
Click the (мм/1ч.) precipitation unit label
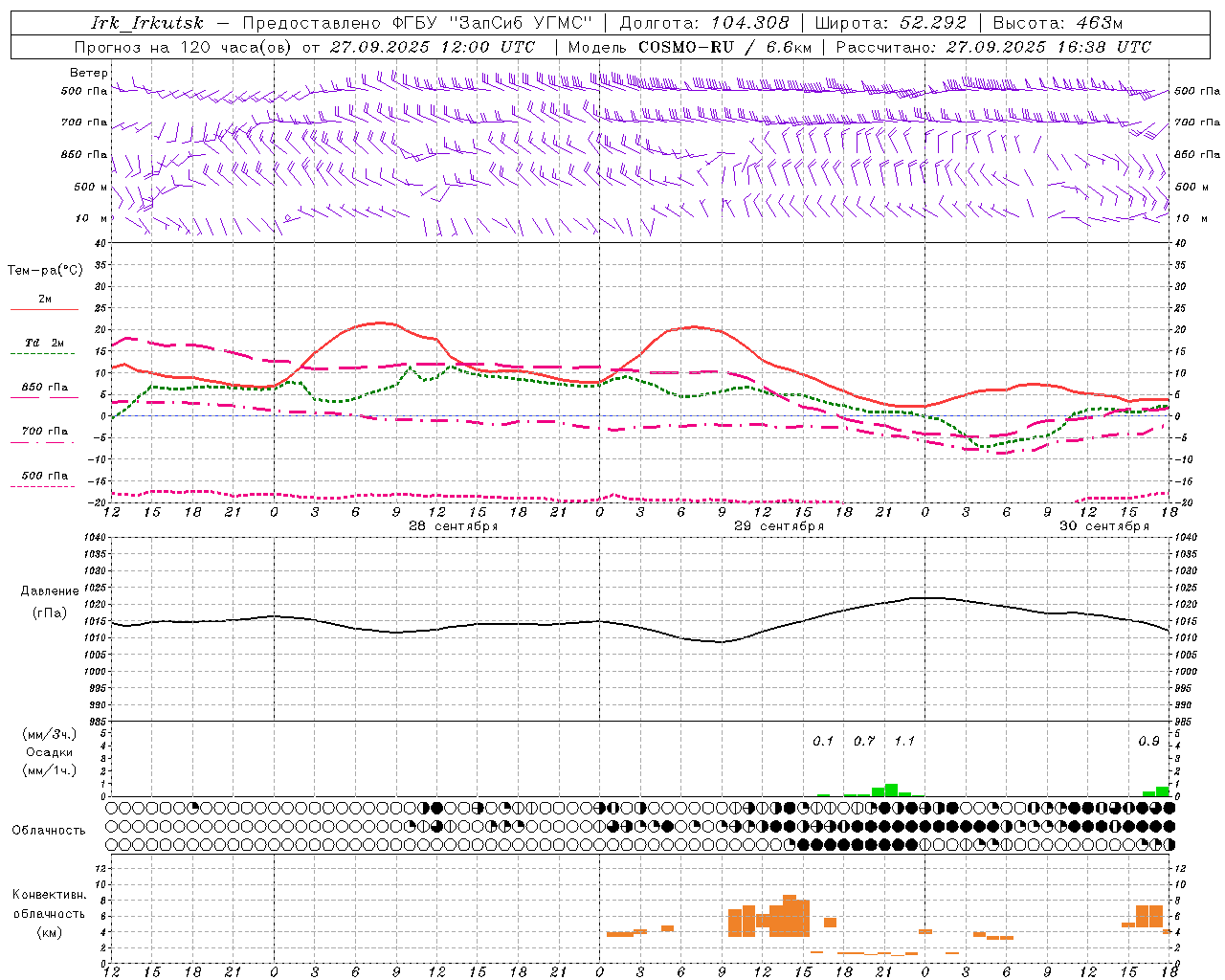click(x=50, y=770)
